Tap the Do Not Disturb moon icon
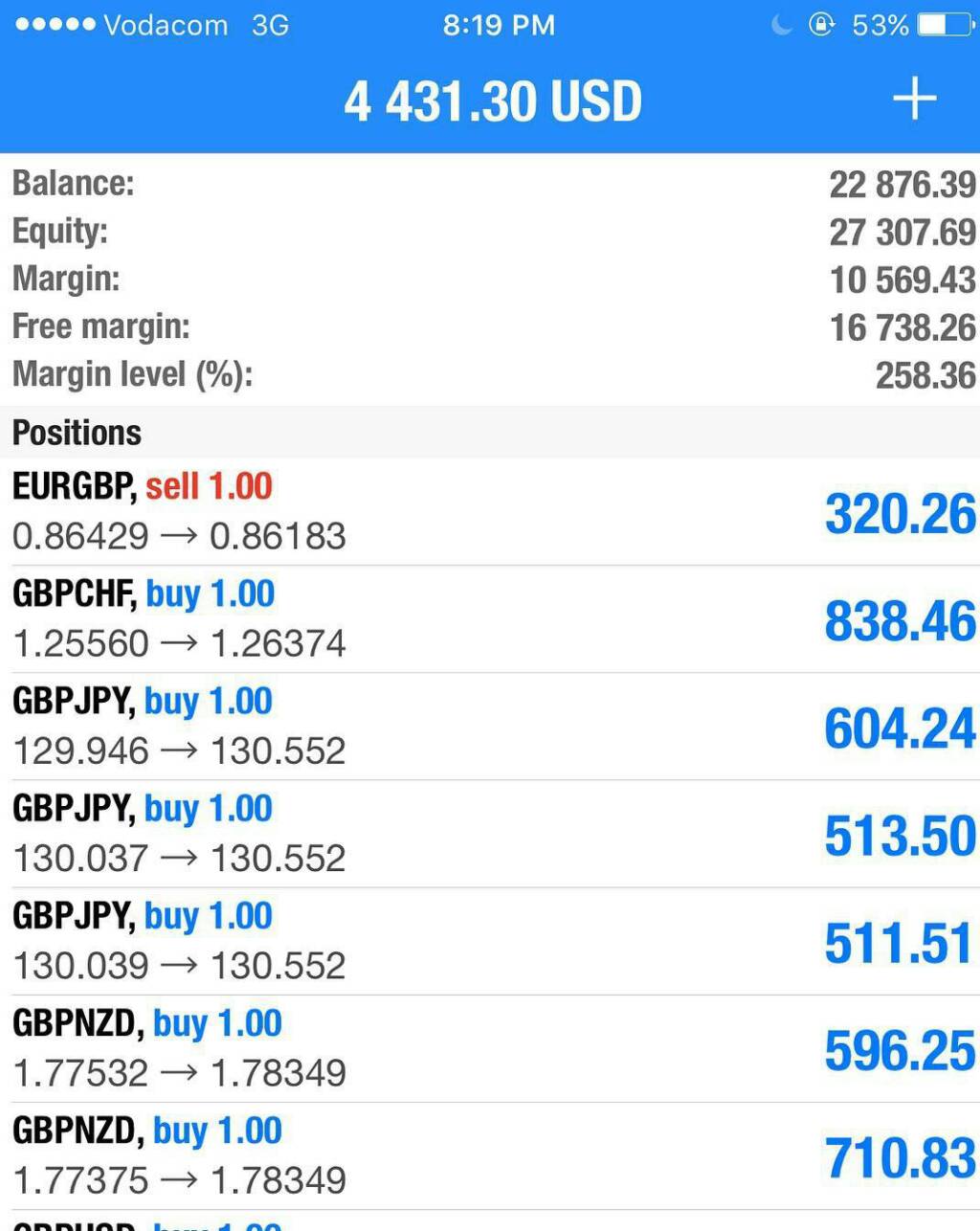 click(x=782, y=24)
